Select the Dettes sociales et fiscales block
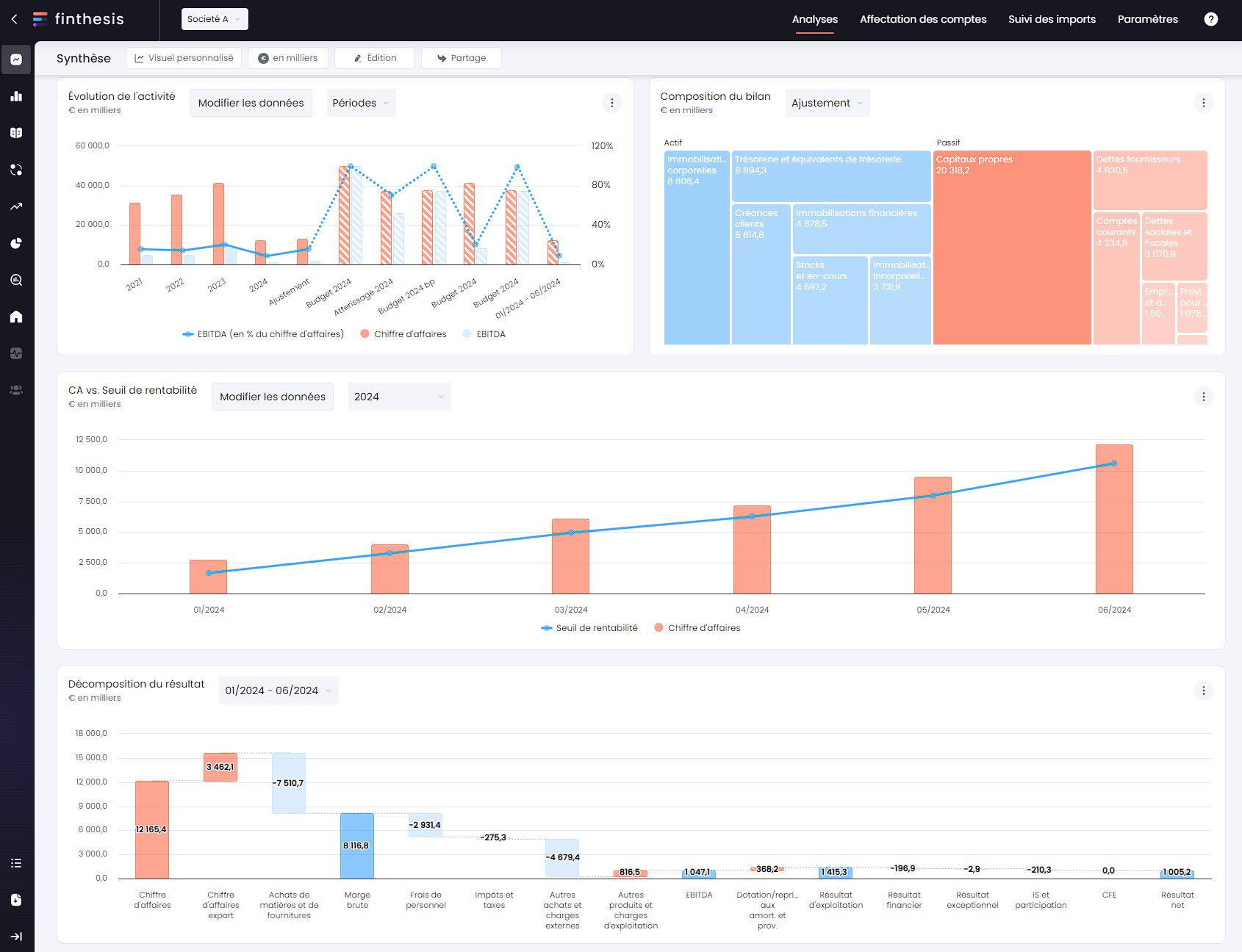This screenshot has width=1242, height=952. (x=1174, y=246)
